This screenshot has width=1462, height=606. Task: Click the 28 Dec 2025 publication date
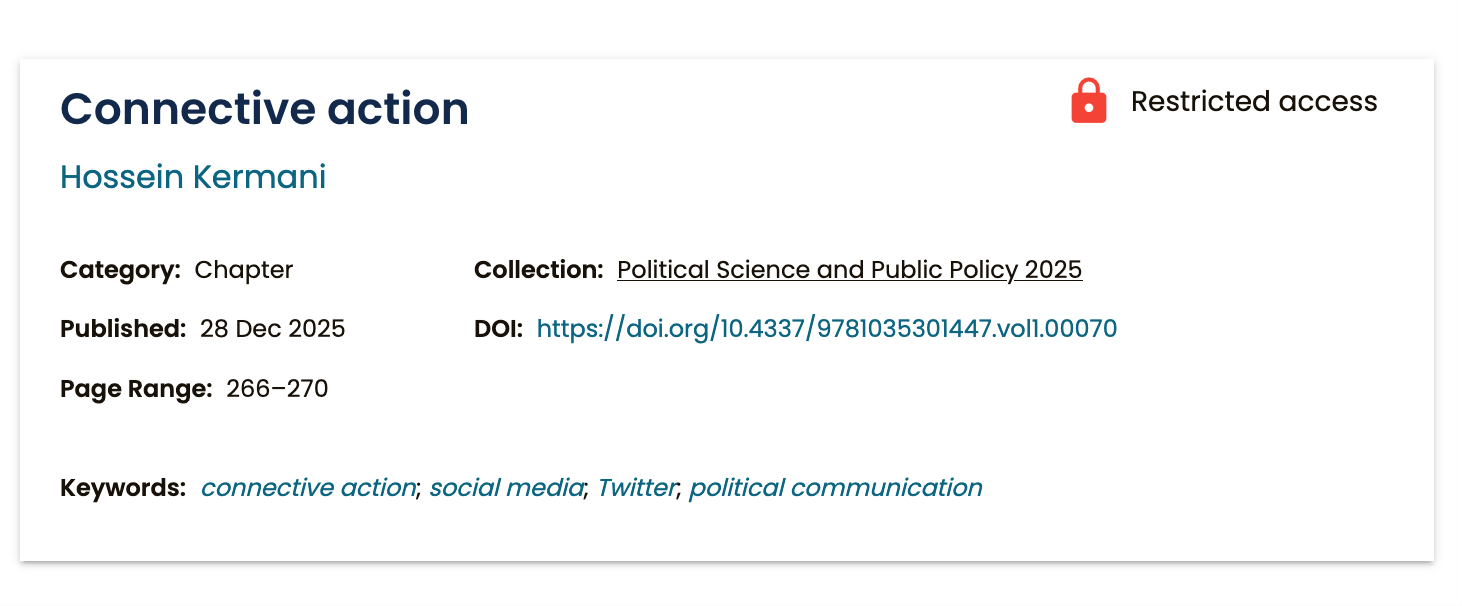pyautogui.click(x=272, y=329)
